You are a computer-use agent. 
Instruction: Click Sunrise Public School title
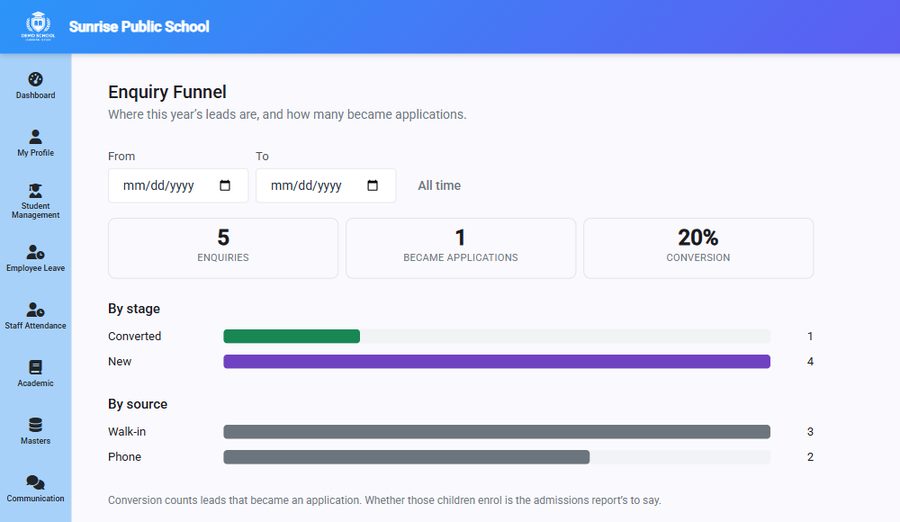point(139,26)
